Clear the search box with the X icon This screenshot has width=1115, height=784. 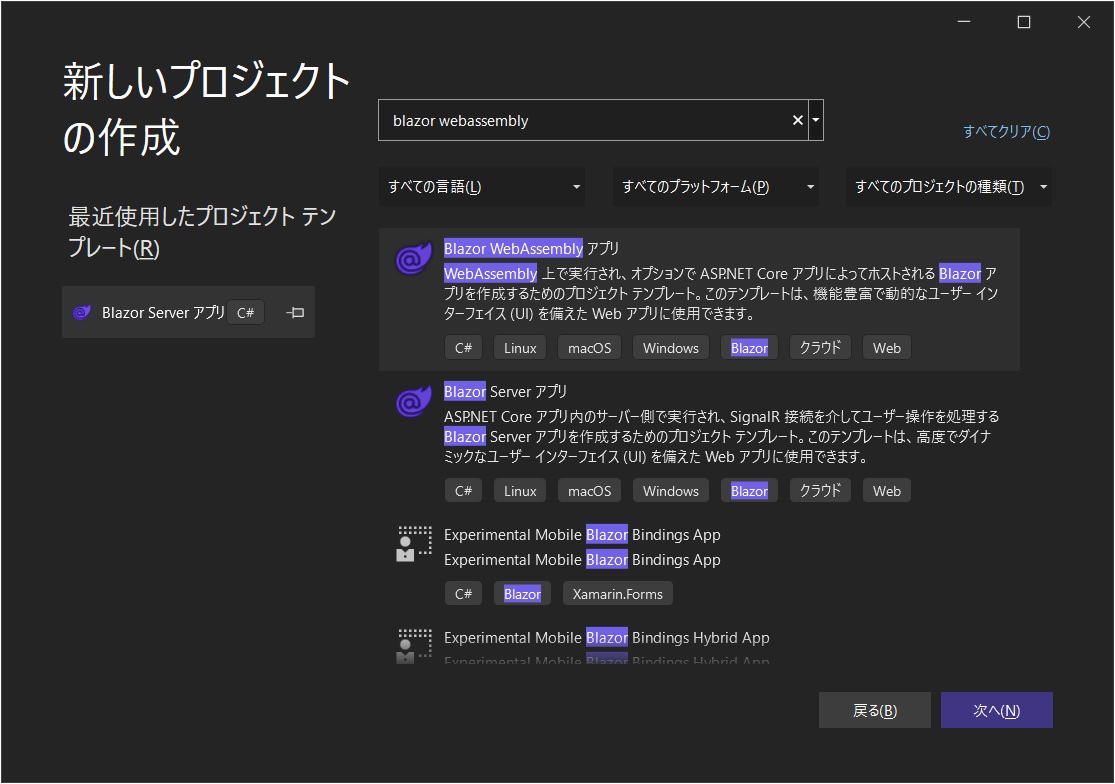click(x=798, y=121)
